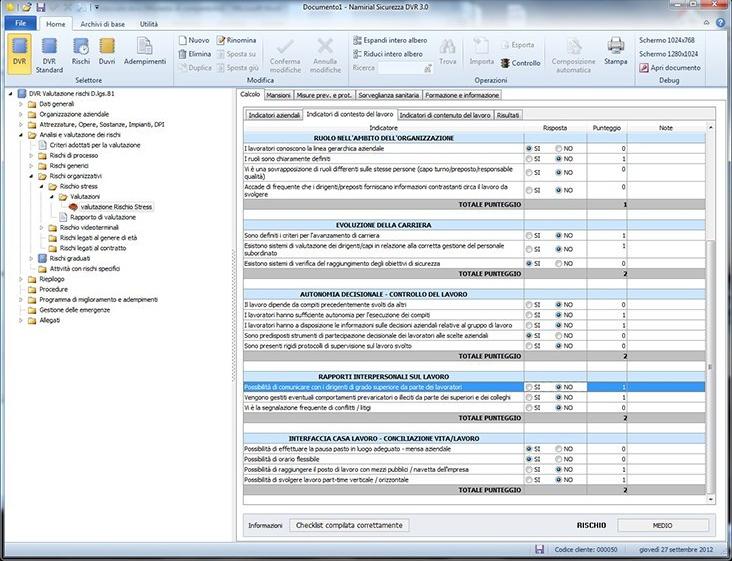Image resolution: width=732 pixels, height=561 pixels.
Task: Set NO for 'I ruoli sono chiaramente definiti'
Action: [x=559, y=159]
